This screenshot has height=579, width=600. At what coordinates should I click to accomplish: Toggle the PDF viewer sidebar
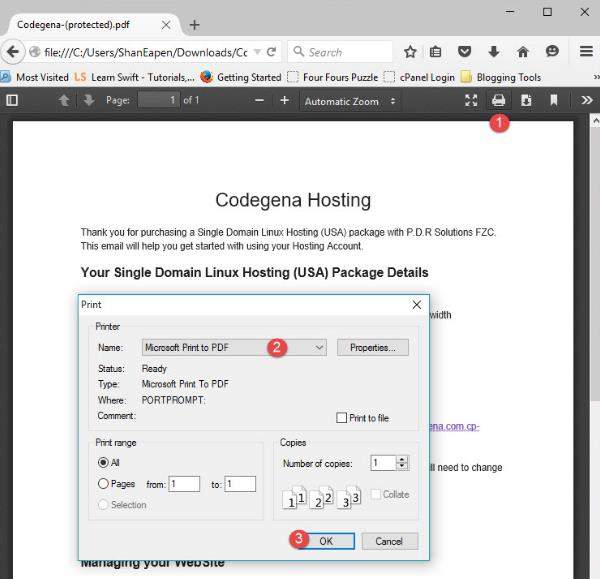click(12, 100)
